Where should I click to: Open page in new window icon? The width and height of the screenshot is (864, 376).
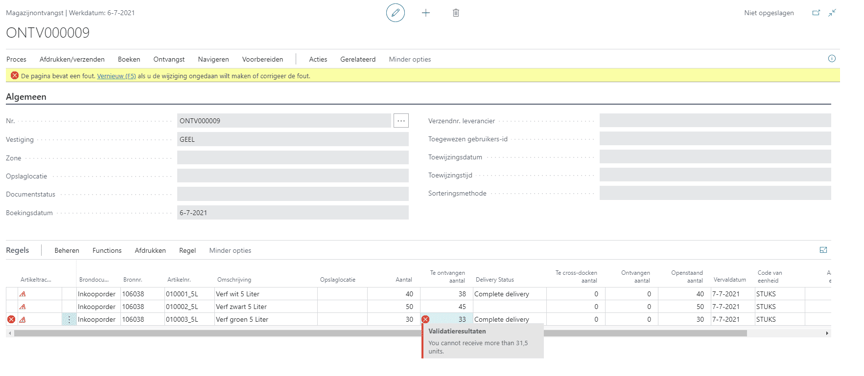point(816,13)
